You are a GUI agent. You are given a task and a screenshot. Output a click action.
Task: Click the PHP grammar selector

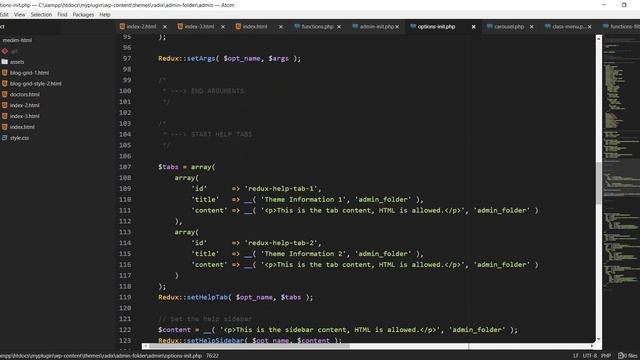tap(606, 356)
